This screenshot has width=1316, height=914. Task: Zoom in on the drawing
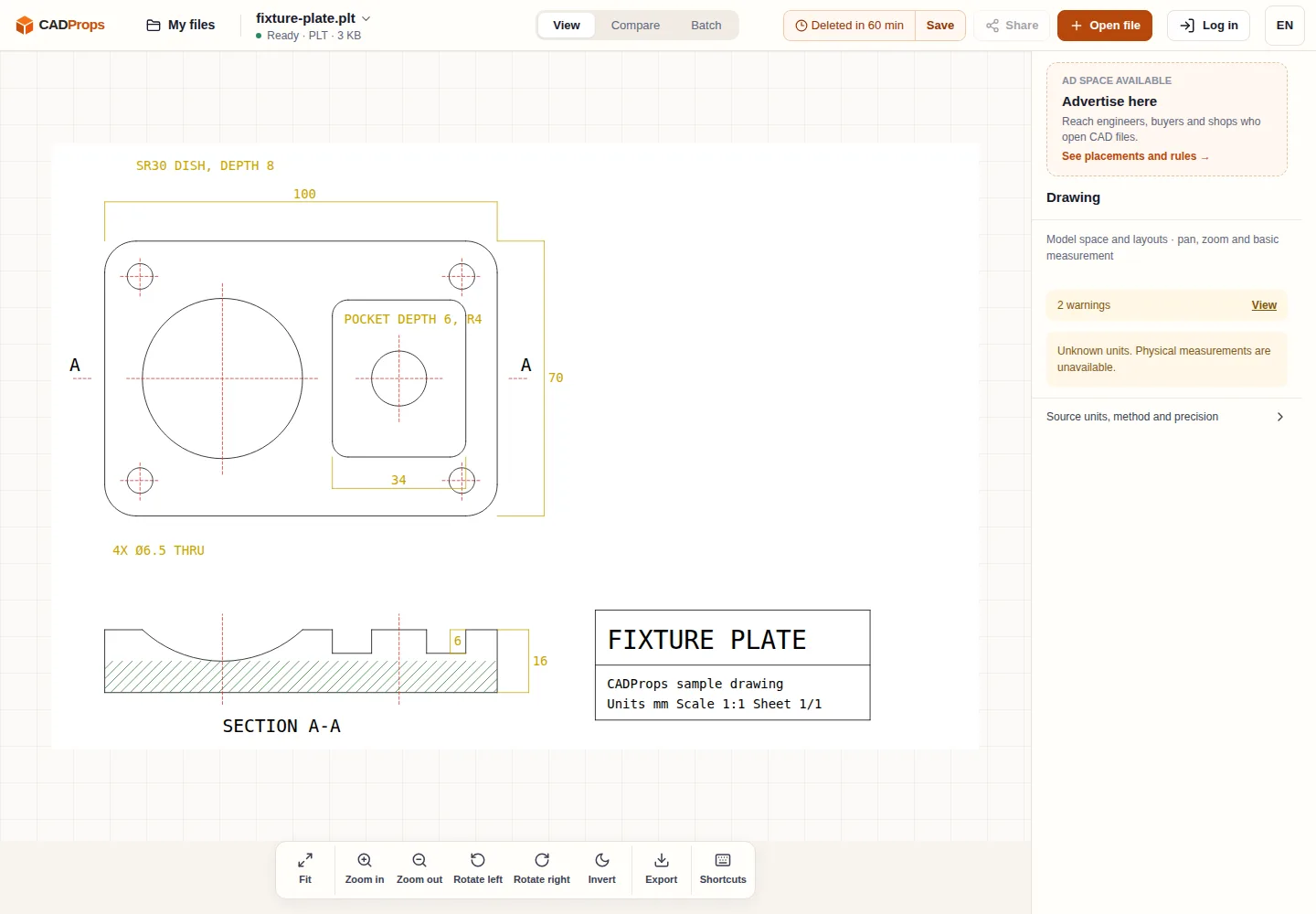point(365,868)
